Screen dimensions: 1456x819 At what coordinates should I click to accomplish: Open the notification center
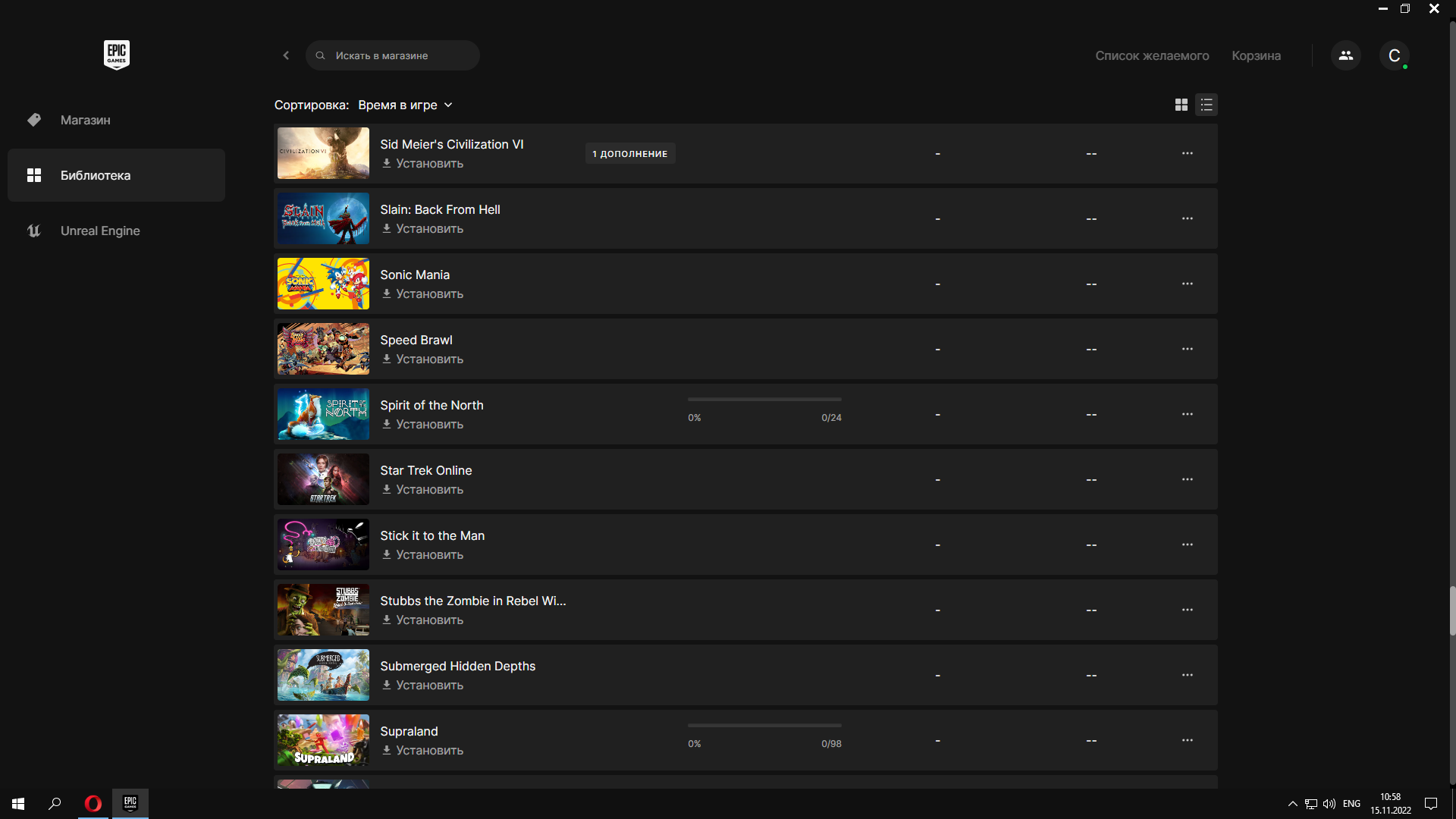click(1431, 804)
